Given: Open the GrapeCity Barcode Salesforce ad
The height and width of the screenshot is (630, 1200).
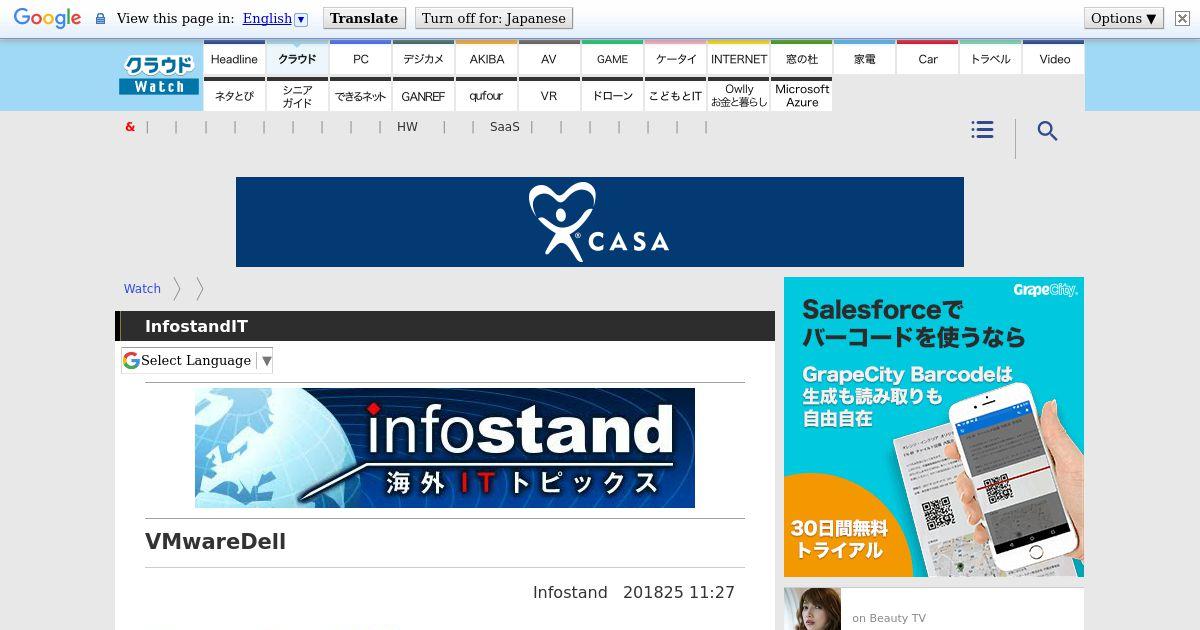Looking at the screenshot, I should coord(934,427).
